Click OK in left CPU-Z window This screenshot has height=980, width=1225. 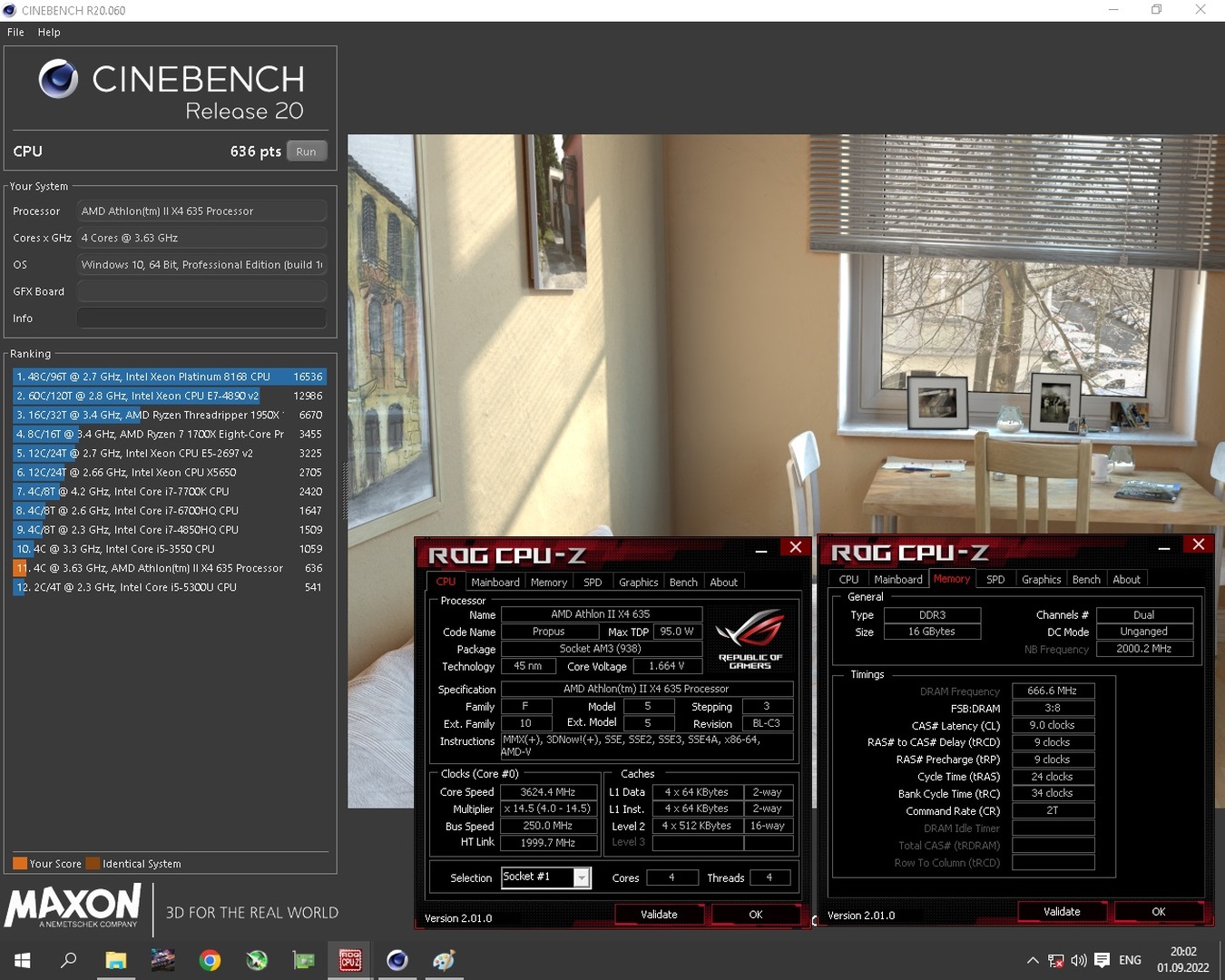(x=756, y=915)
